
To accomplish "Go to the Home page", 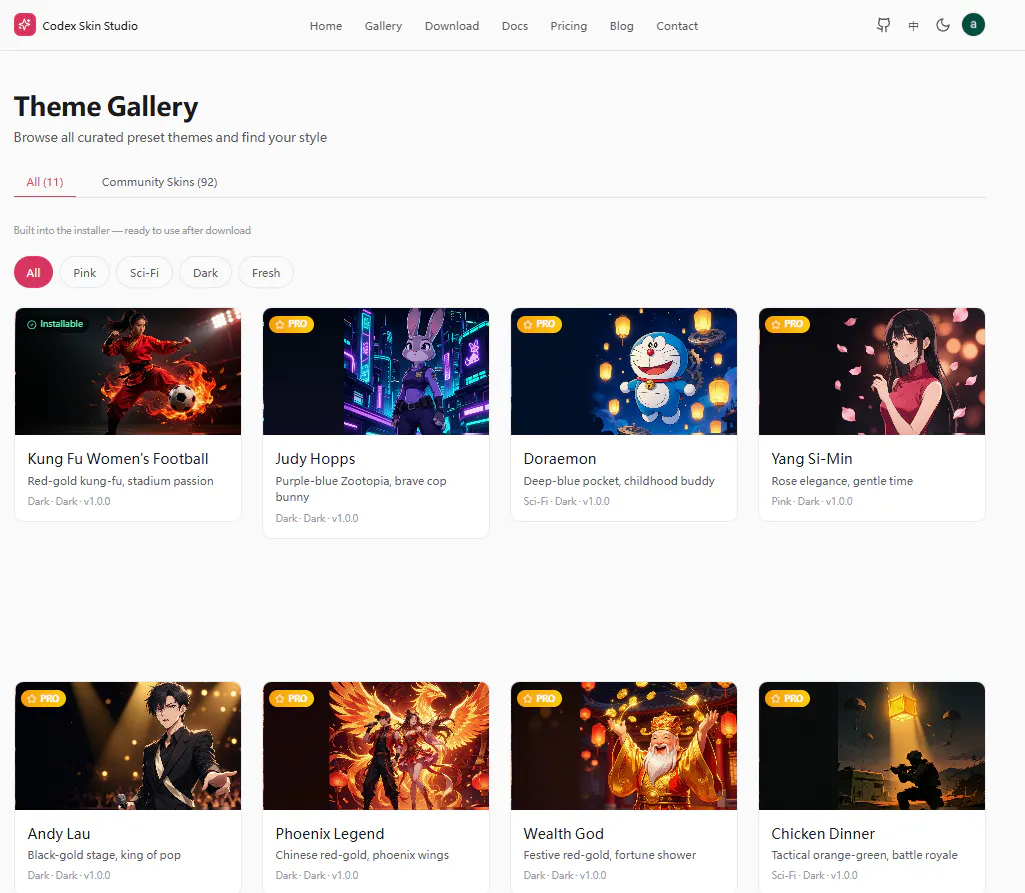I will [326, 25].
